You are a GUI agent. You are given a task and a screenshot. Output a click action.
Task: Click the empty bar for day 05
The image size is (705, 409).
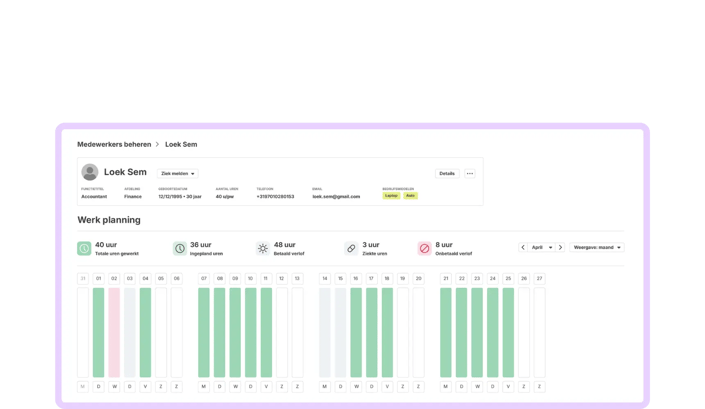pyautogui.click(x=161, y=333)
